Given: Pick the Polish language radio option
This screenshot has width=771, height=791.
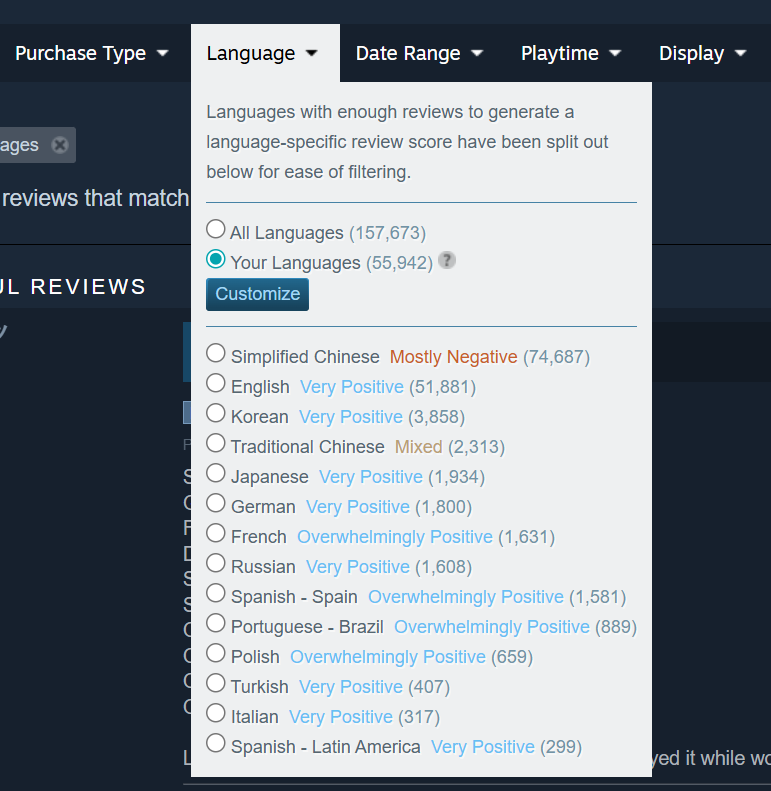Looking at the screenshot, I should (x=215, y=653).
